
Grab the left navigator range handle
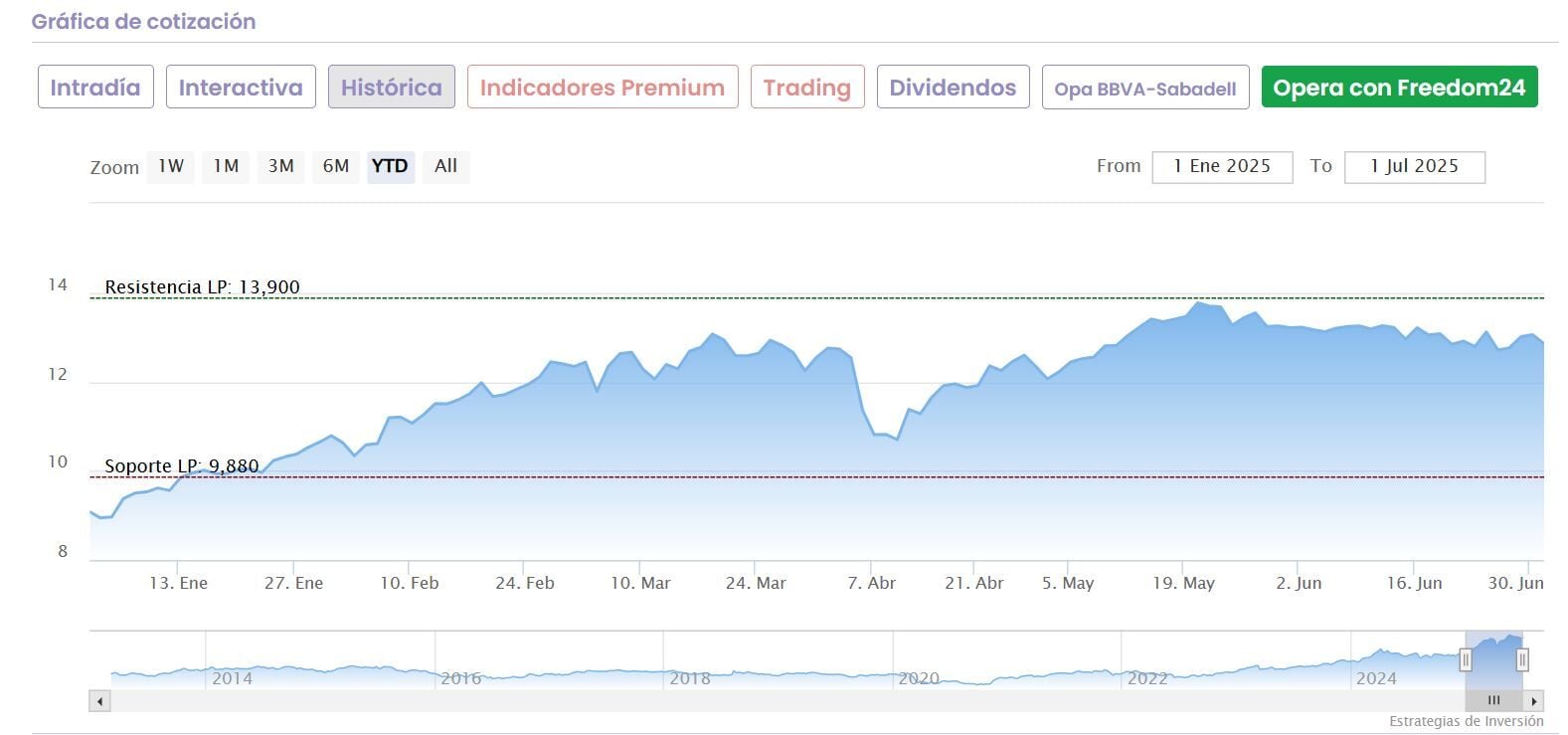[x=1466, y=659]
